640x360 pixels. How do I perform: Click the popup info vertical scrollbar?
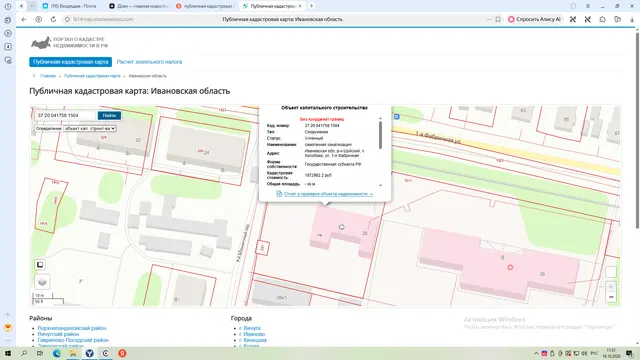(x=380, y=135)
